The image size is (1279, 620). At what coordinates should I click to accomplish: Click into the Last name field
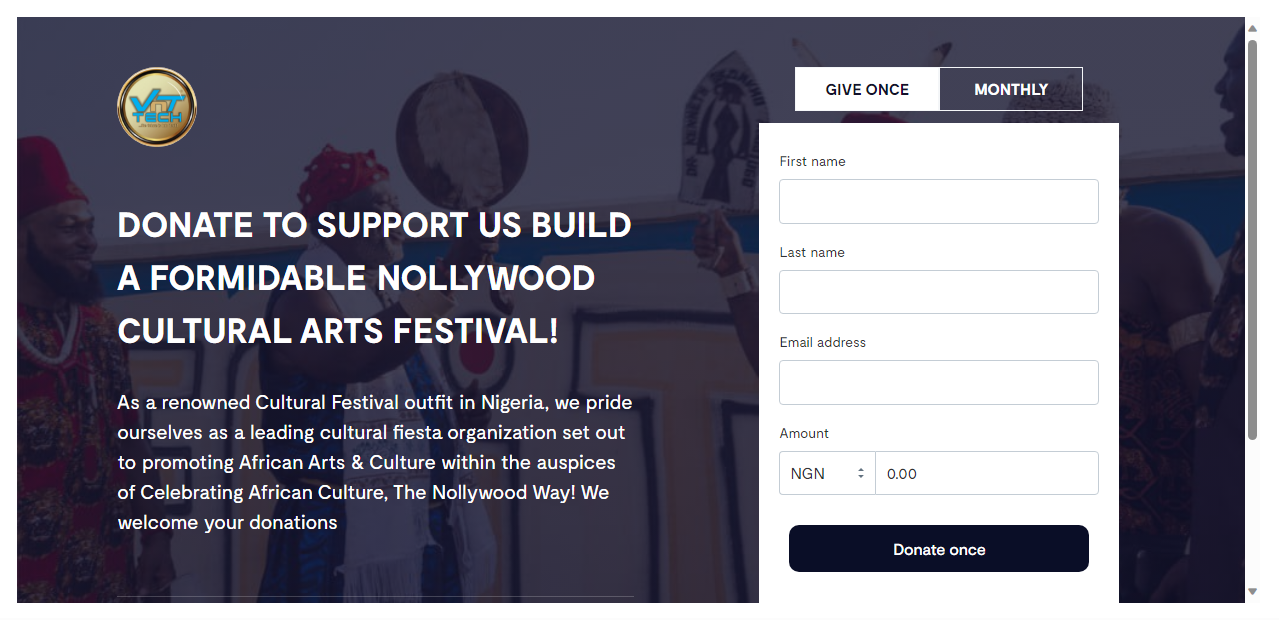click(938, 292)
